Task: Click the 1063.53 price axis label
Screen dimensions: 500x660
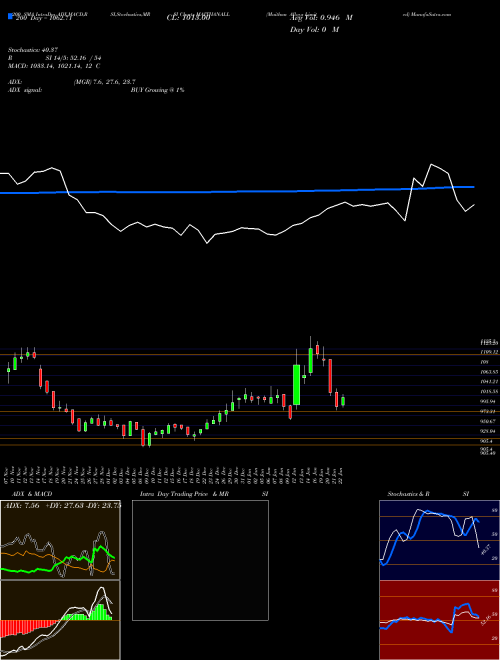Action: [489, 372]
